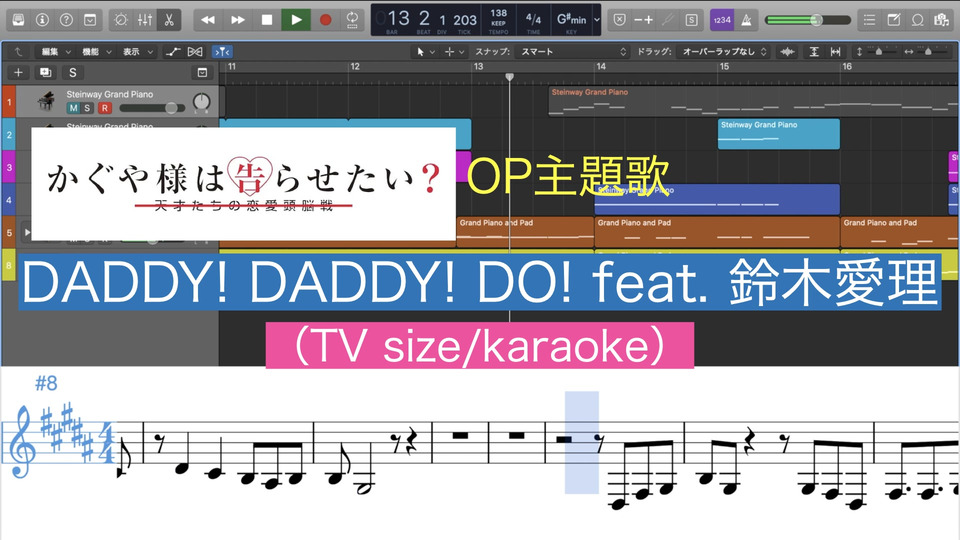The height and width of the screenshot is (540, 960).
Task: Open the Note Pad icon
Action: point(893,19)
